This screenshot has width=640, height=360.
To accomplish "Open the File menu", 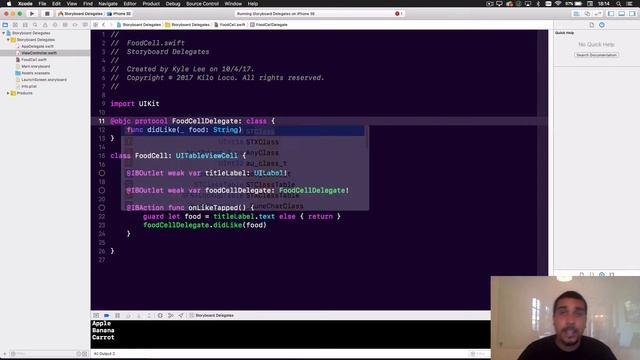I will click(42, 4).
